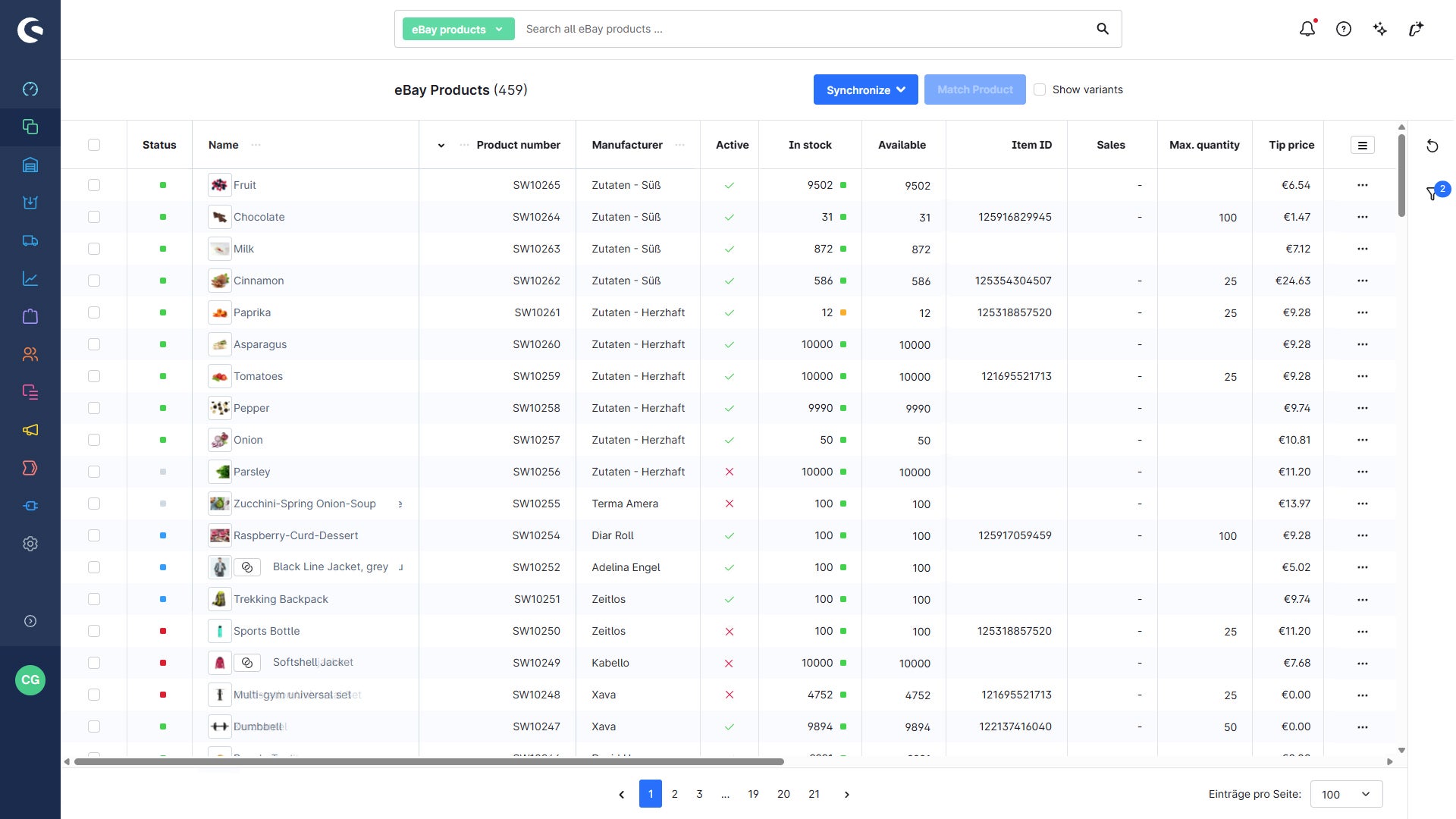Go to page 2
1456x819 pixels.
(x=675, y=794)
